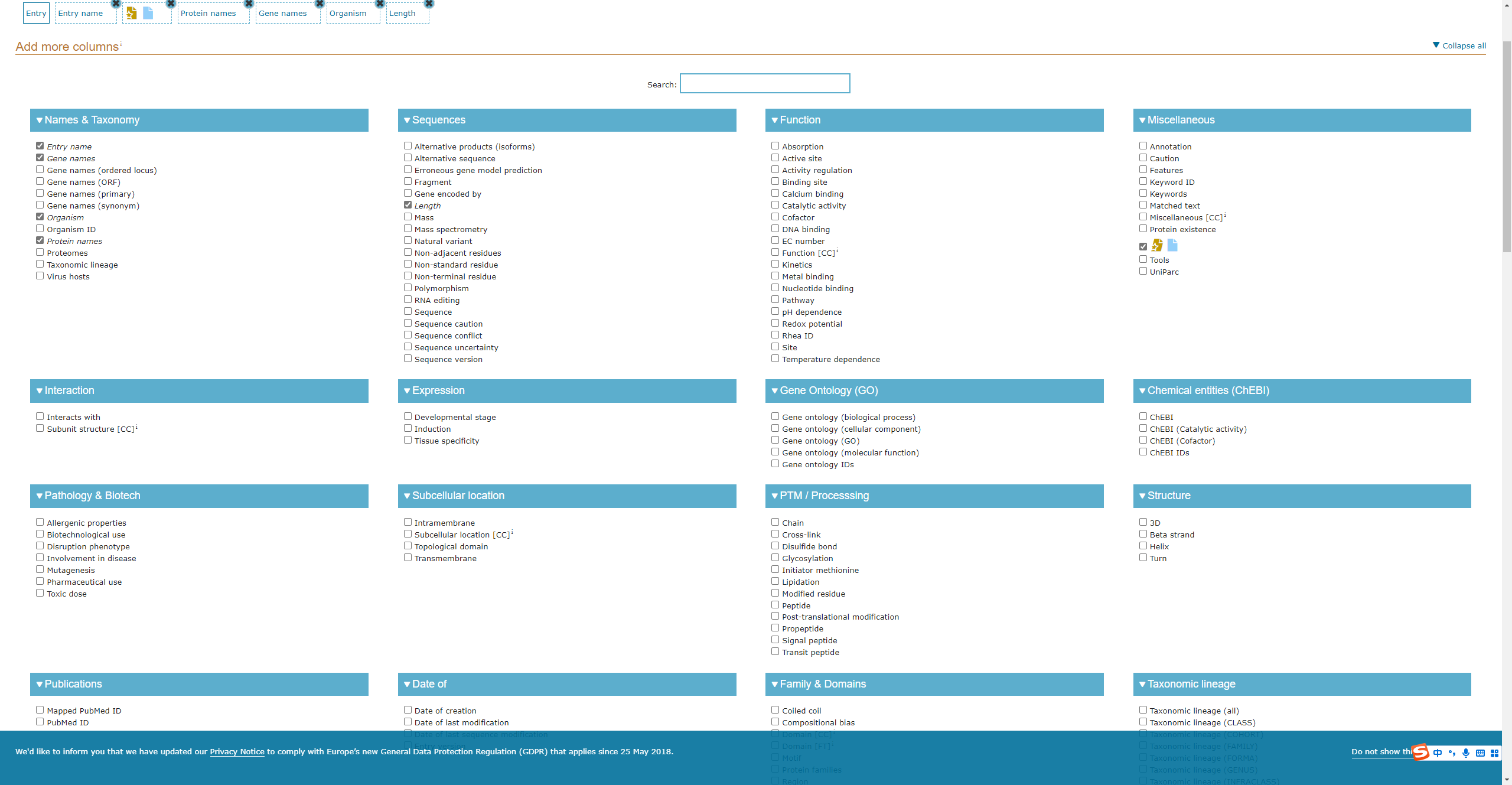Click the Sogou input method S logo
The width and height of the screenshot is (1512, 785).
(x=1420, y=752)
